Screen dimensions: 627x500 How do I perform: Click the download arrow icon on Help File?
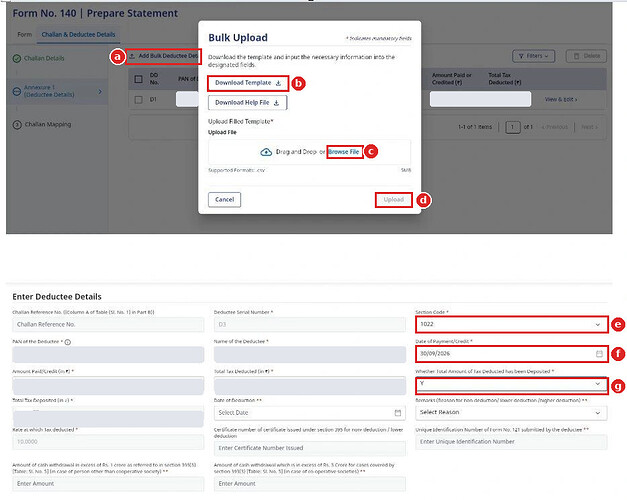click(x=276, y=103)
